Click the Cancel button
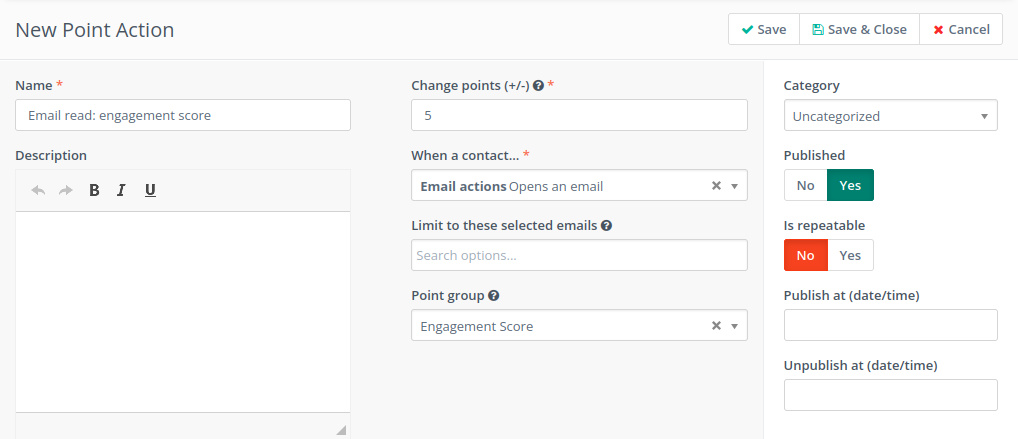The height and width of the screenshot is (439, 1018). 961,30
